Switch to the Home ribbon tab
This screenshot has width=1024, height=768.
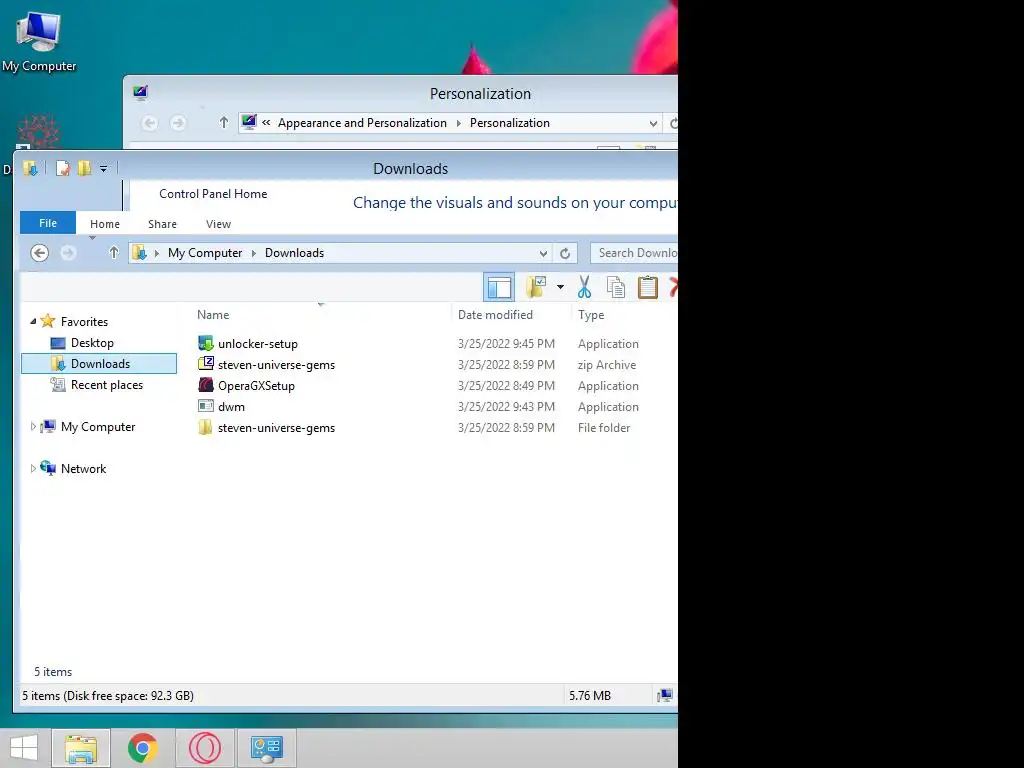click(104, 224)
